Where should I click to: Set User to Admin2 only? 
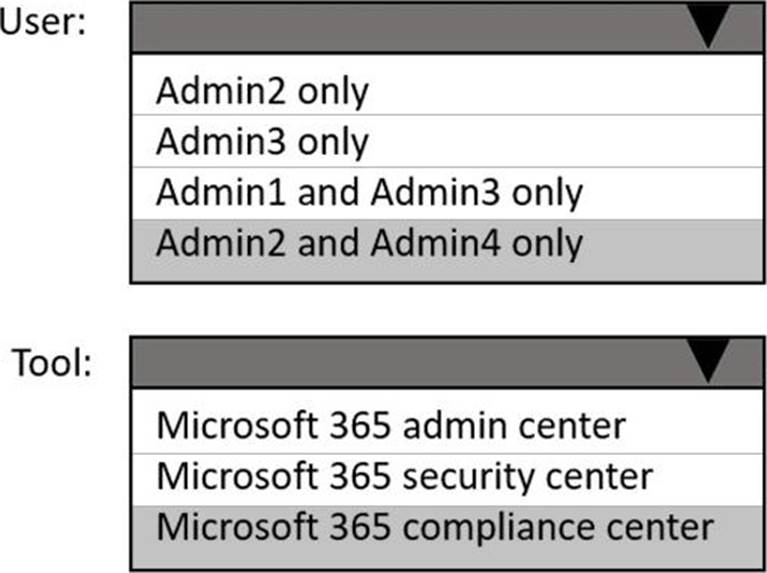262,92
